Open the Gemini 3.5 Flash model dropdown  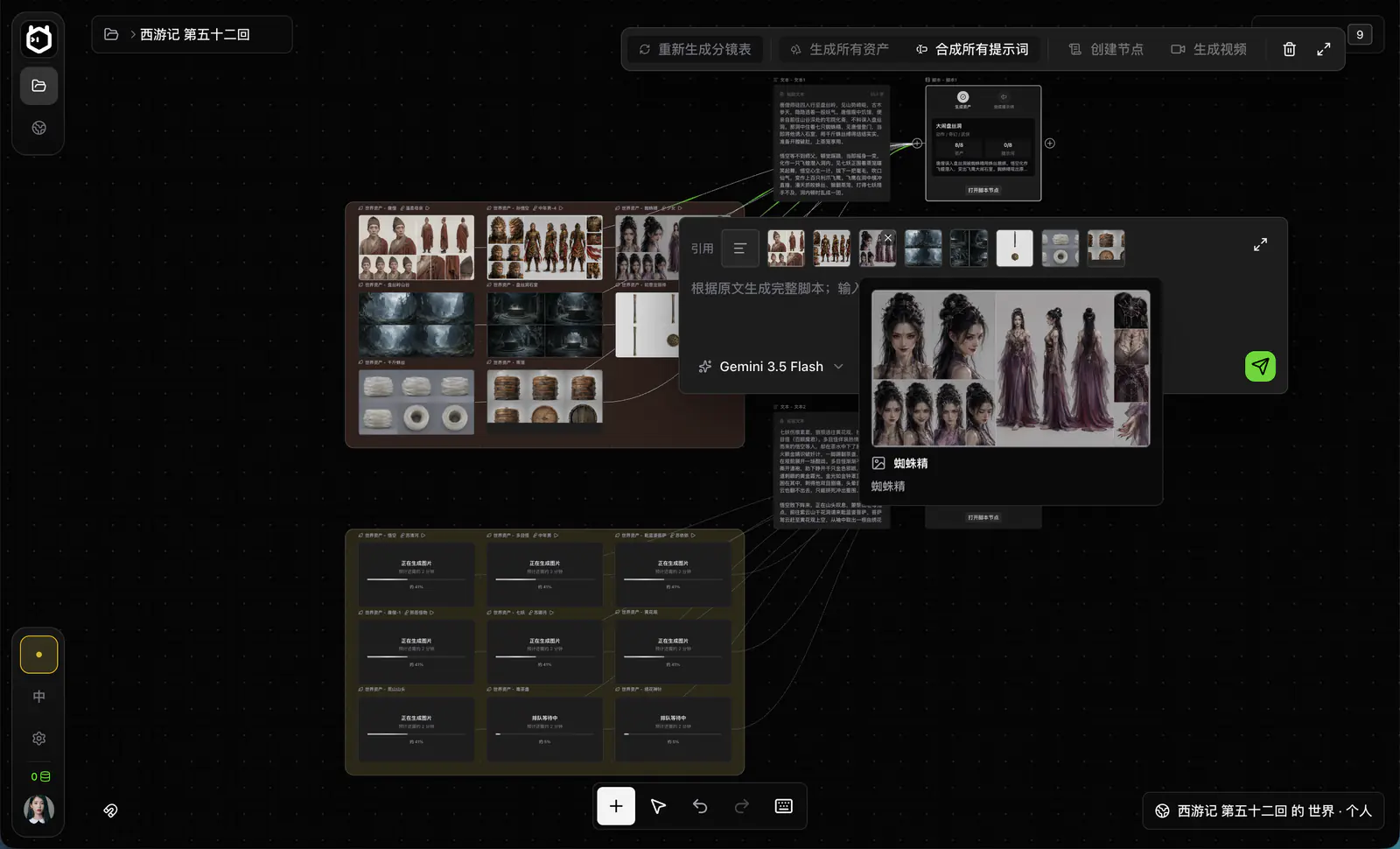[771, 367]
